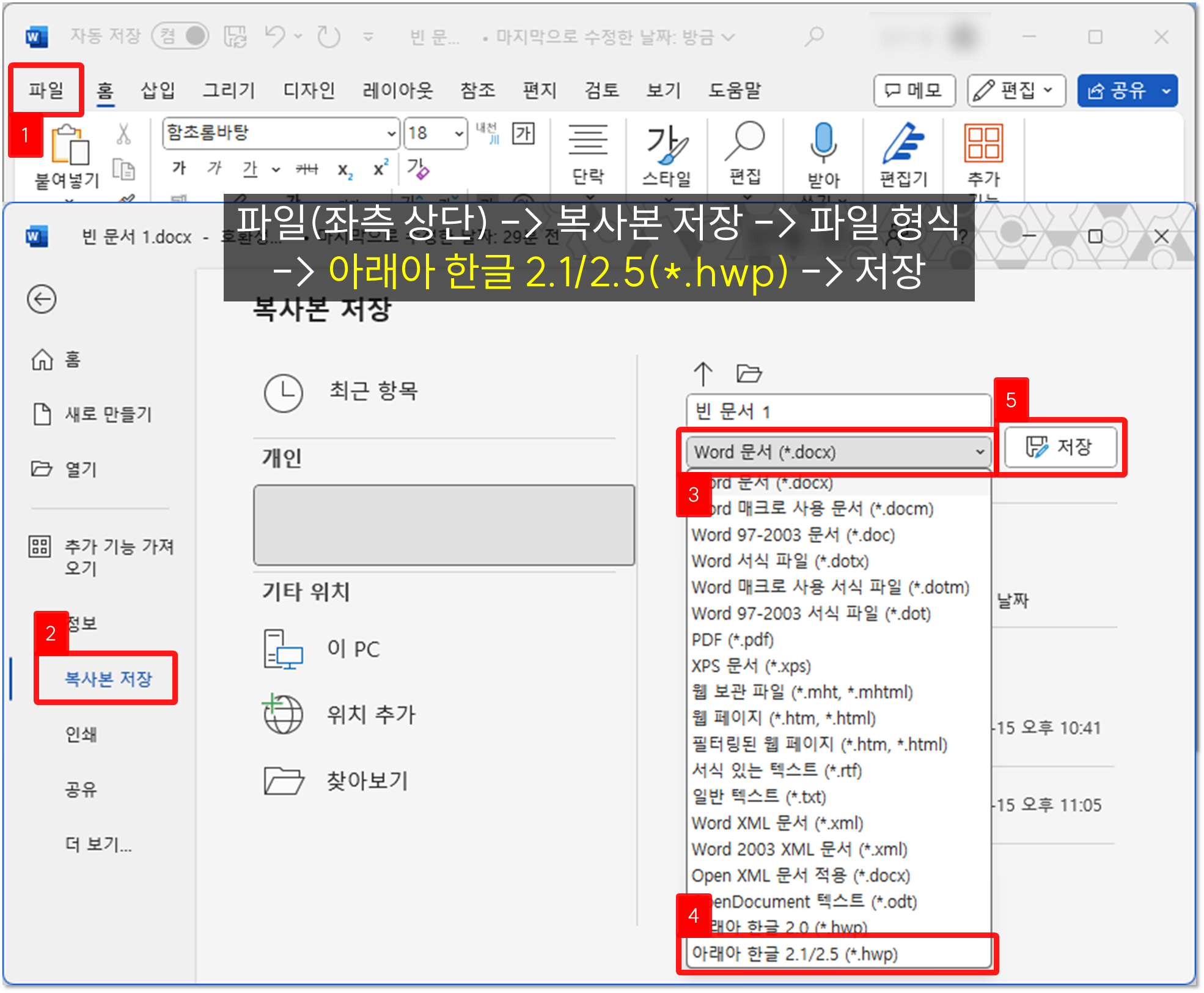Click the clear formatting eraser icon

click(x=418, y=169)
